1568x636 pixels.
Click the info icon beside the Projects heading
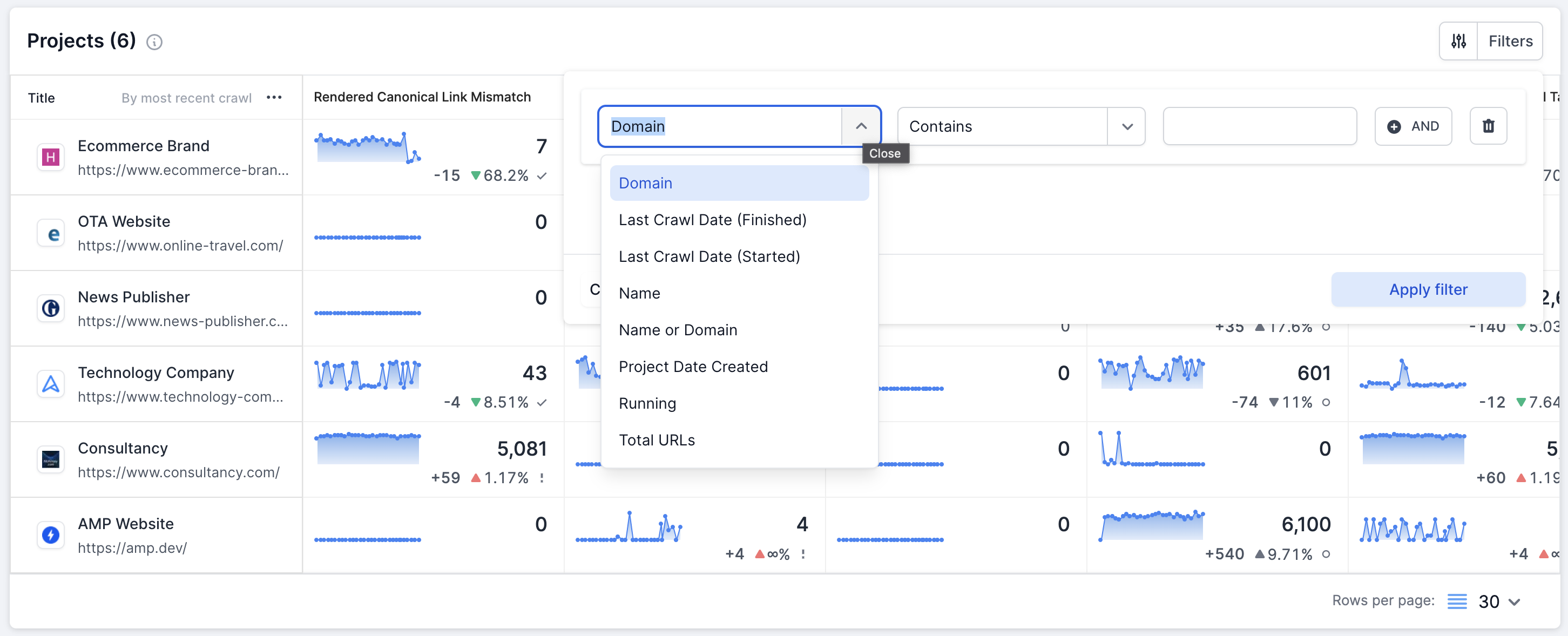point(154,42)
